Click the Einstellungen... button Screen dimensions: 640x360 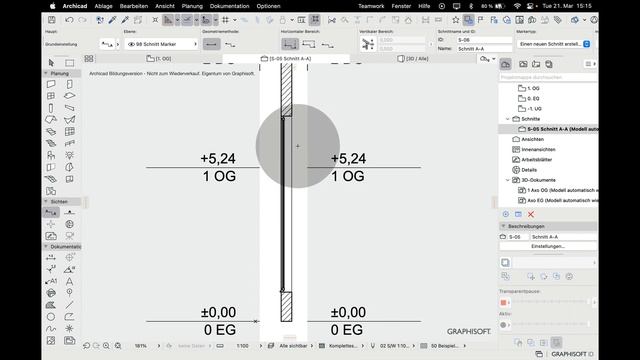547,247
